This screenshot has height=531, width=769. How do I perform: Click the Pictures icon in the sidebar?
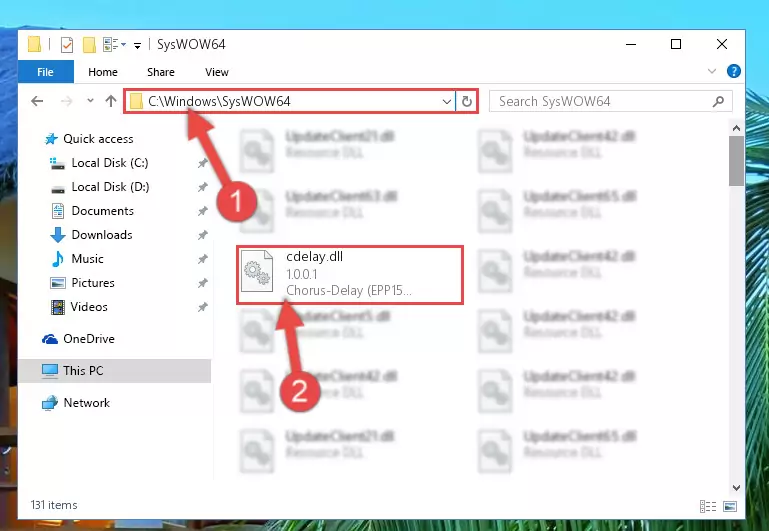coord(58,283)
